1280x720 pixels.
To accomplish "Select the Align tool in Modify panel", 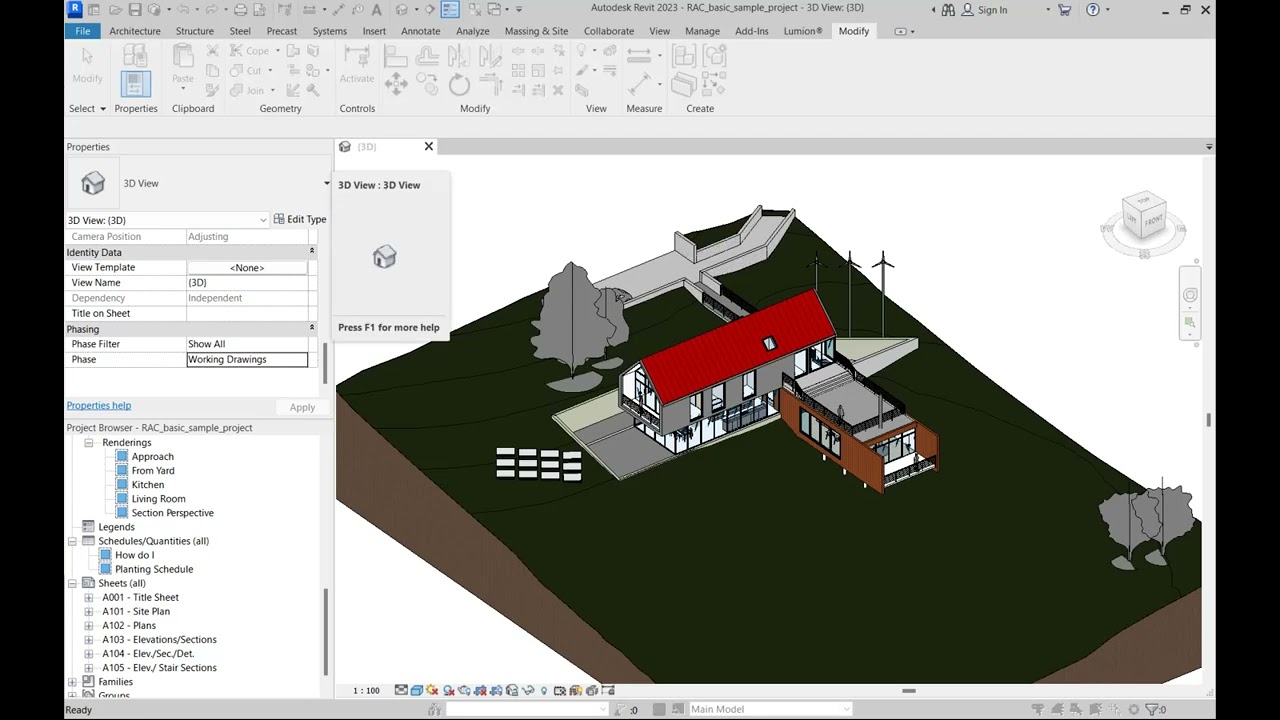I will click(396, 56).
